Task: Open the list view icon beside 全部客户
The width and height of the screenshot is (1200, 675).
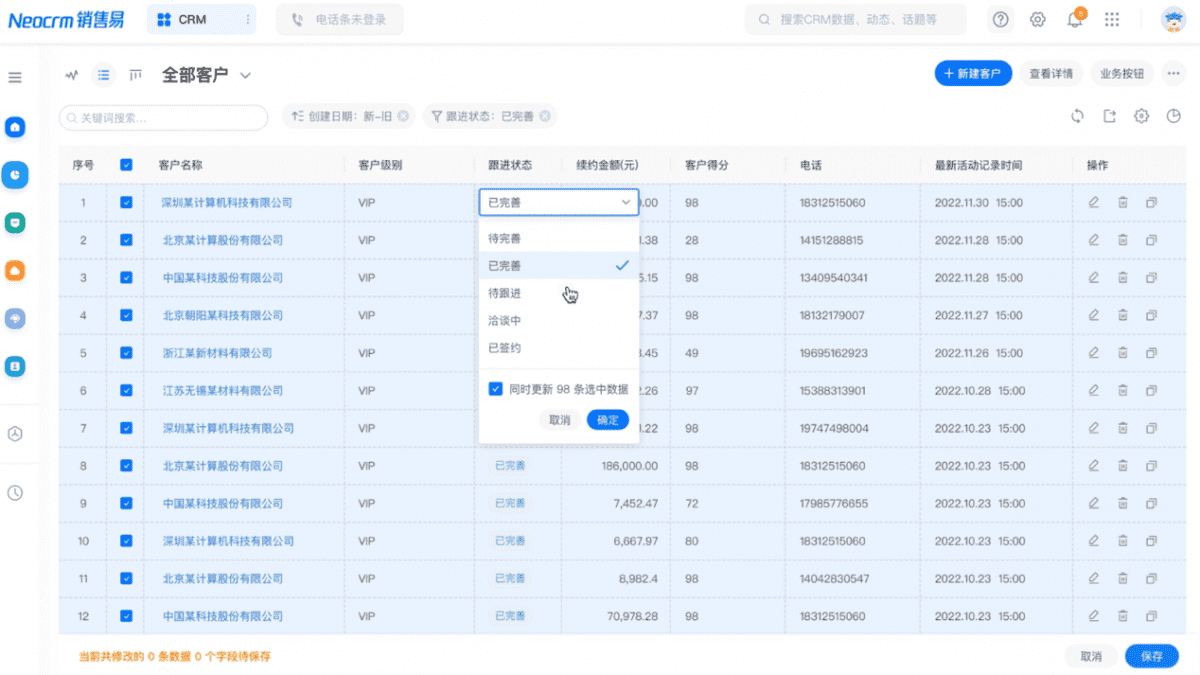Action: [103, 74]
